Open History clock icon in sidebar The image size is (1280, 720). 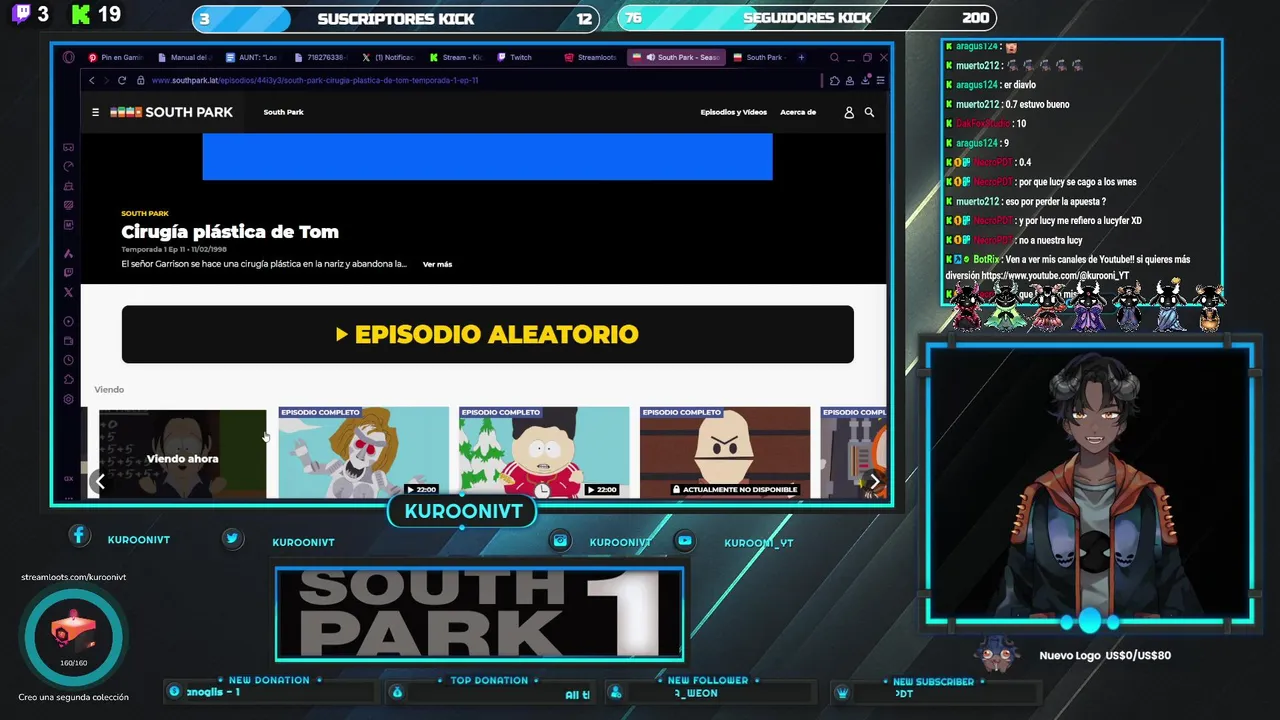[68, 360]
